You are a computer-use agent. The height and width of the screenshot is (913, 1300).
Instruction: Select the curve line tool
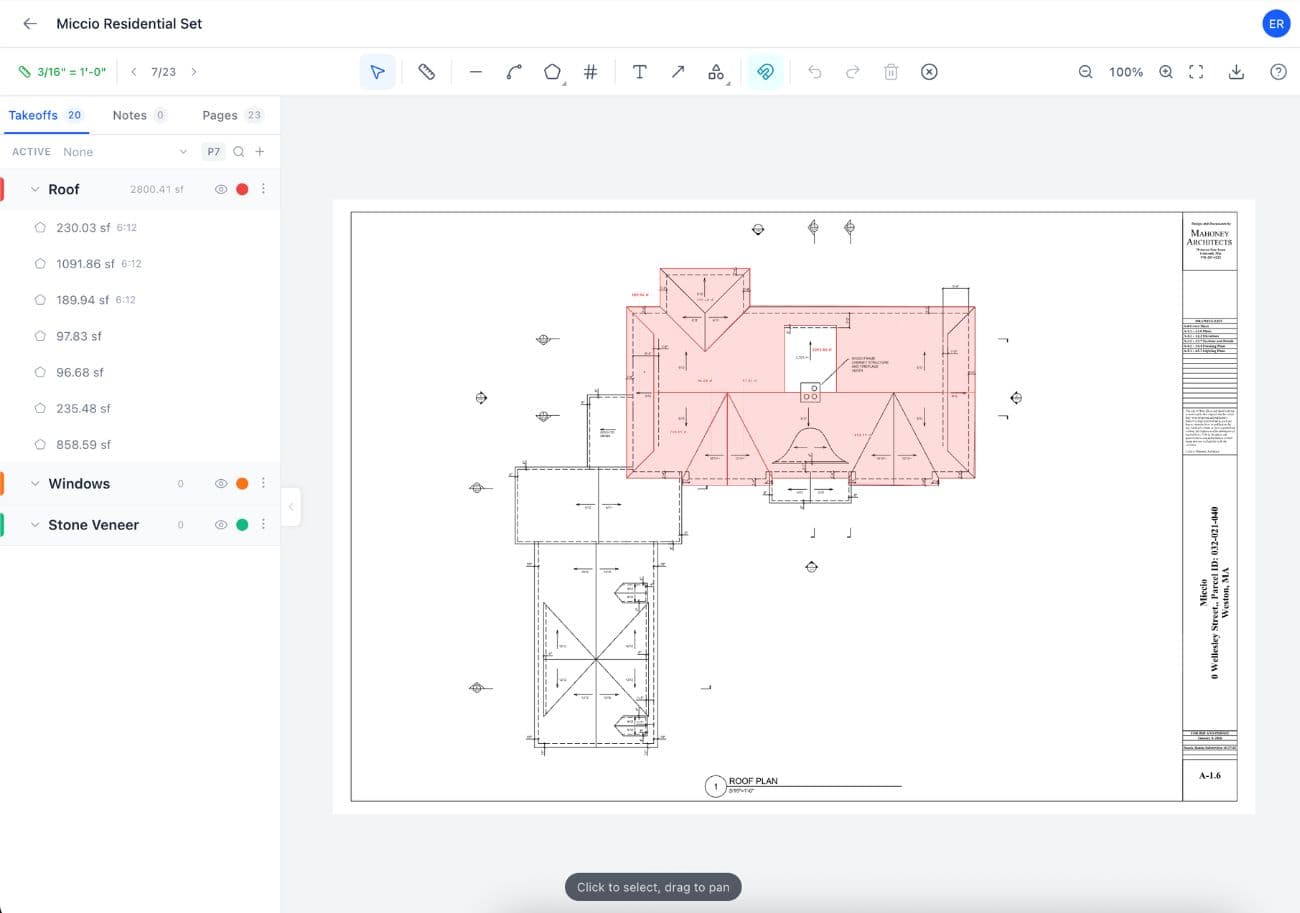[514, 71]
